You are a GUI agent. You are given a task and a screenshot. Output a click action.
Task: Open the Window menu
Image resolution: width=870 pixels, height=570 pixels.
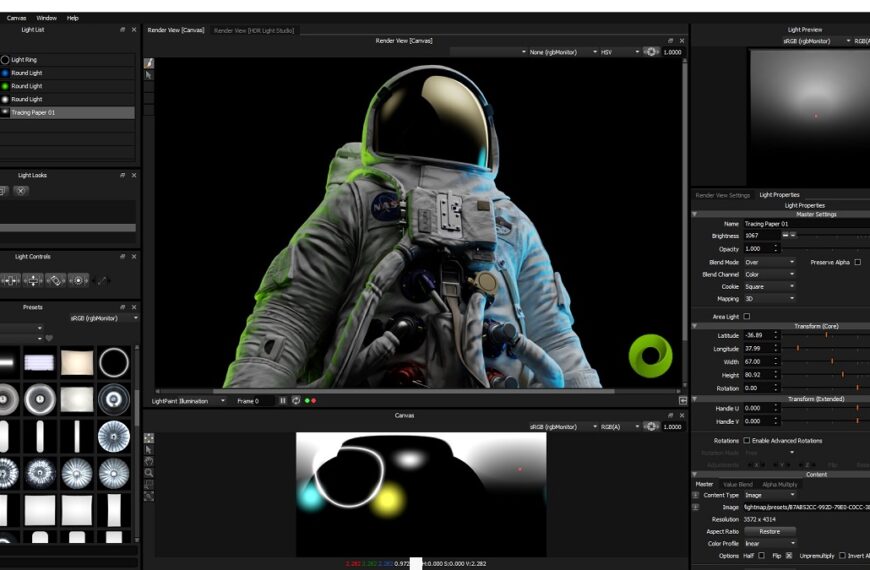point(47,18)
